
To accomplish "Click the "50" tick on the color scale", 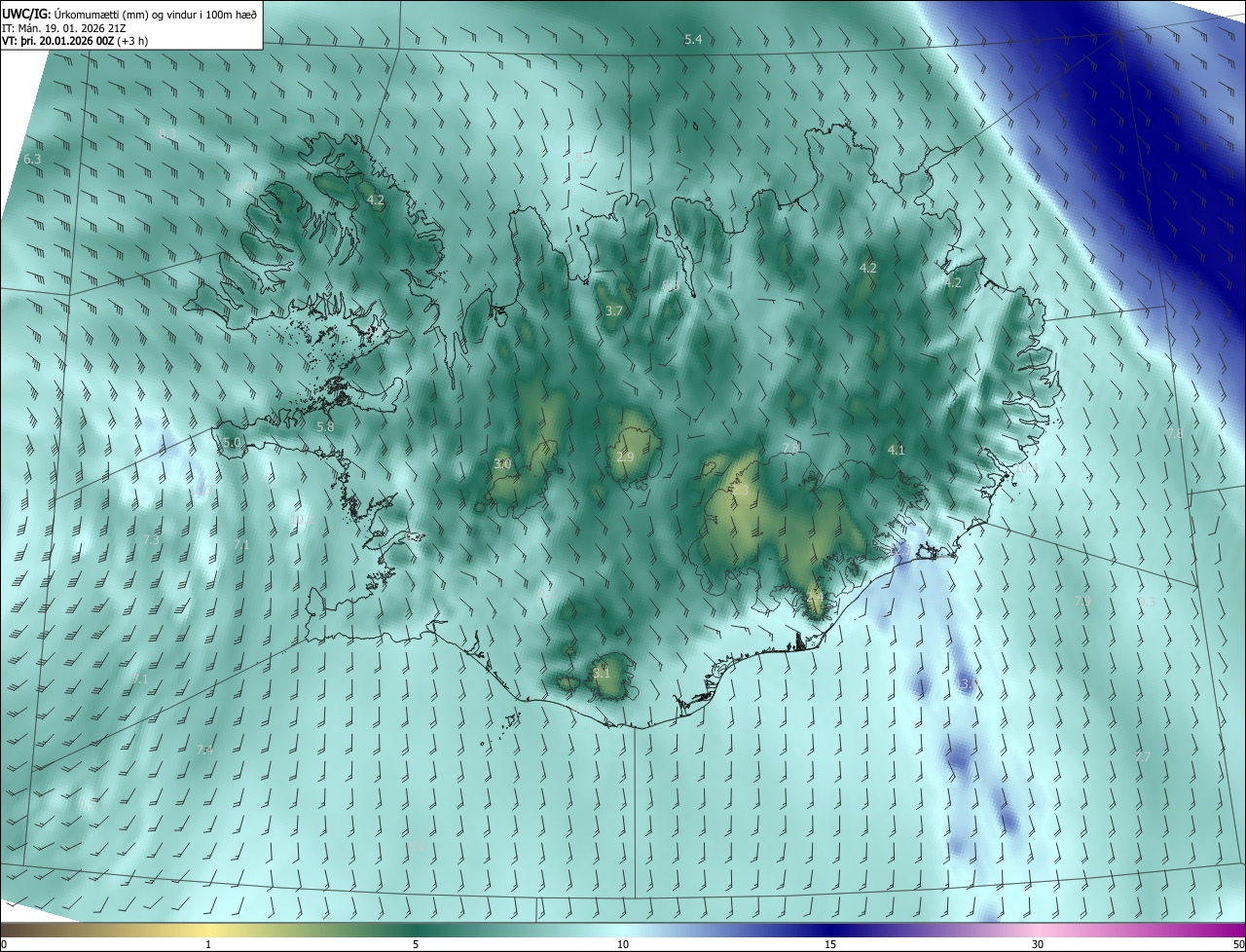I will (x=1238, y=944).
